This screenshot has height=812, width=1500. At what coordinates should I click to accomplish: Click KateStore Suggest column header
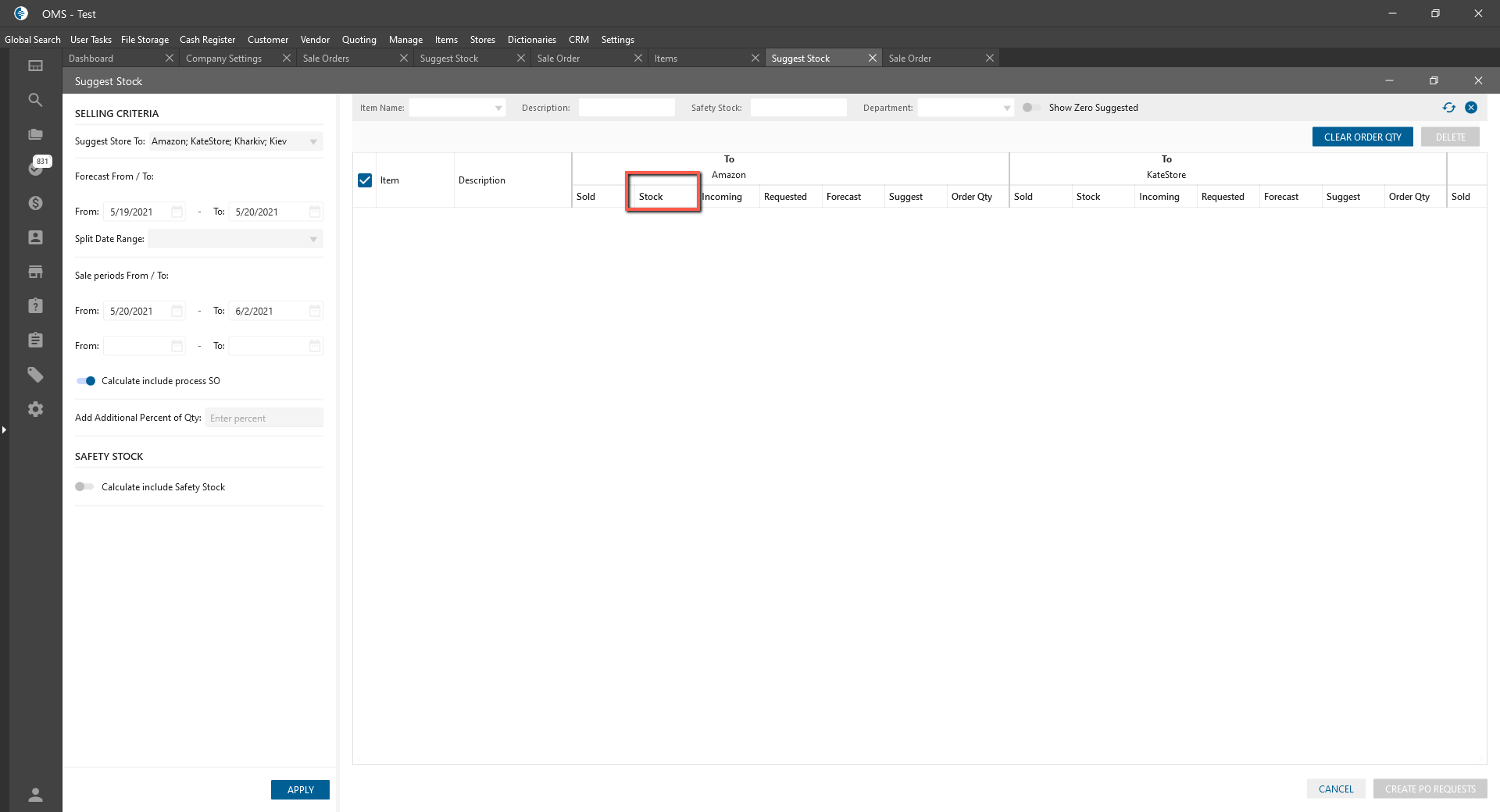(x=1353, y=197)
